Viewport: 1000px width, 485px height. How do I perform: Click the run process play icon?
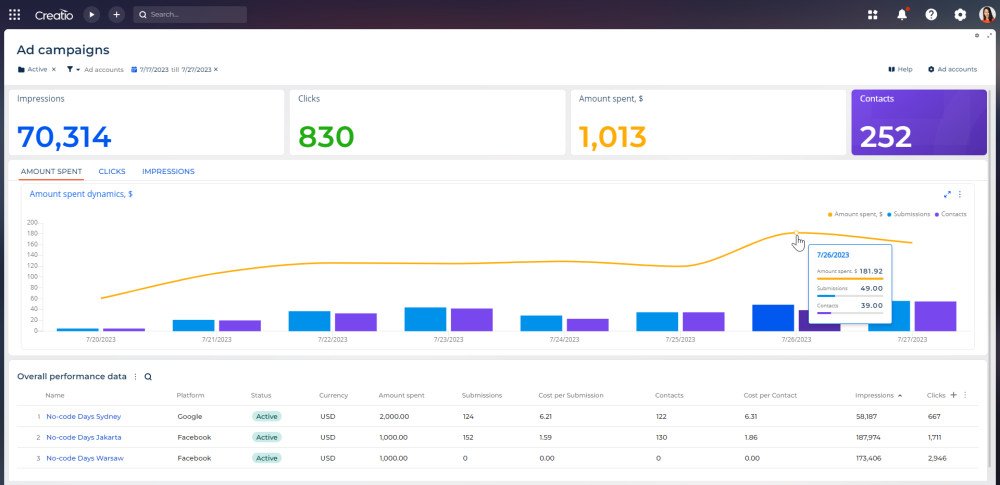point(92,15)
